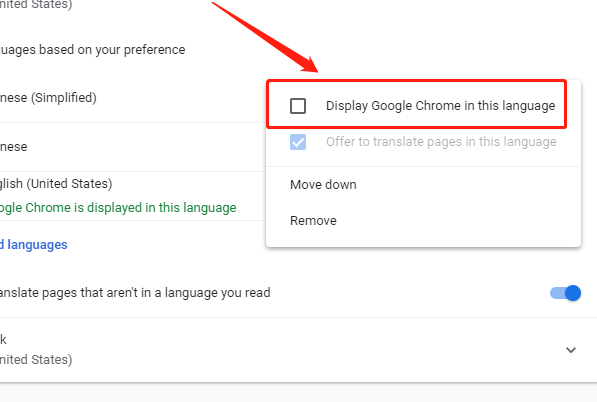The image size is (597, 402).
Task: Expand the spell check section chevron
Action: pyautogui.click(x=571, y=350)
